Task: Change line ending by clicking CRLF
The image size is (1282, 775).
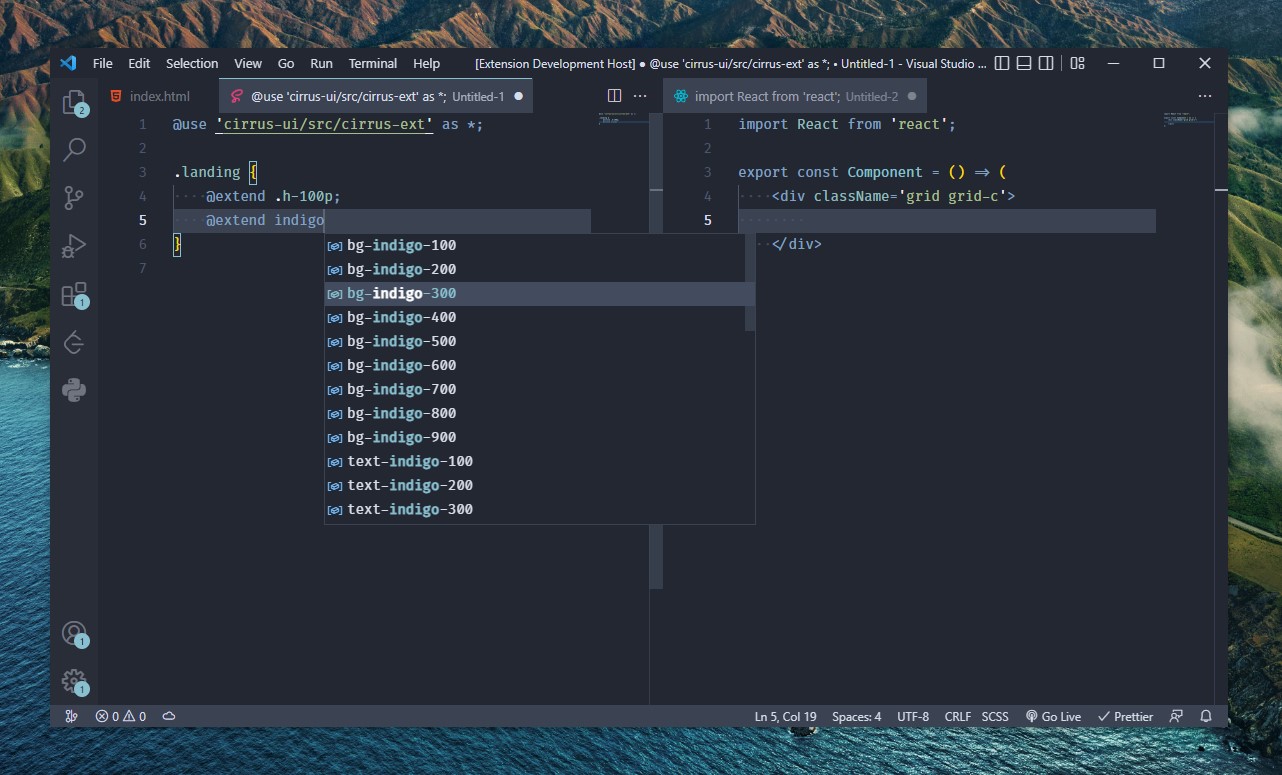Action: [957, 716]
